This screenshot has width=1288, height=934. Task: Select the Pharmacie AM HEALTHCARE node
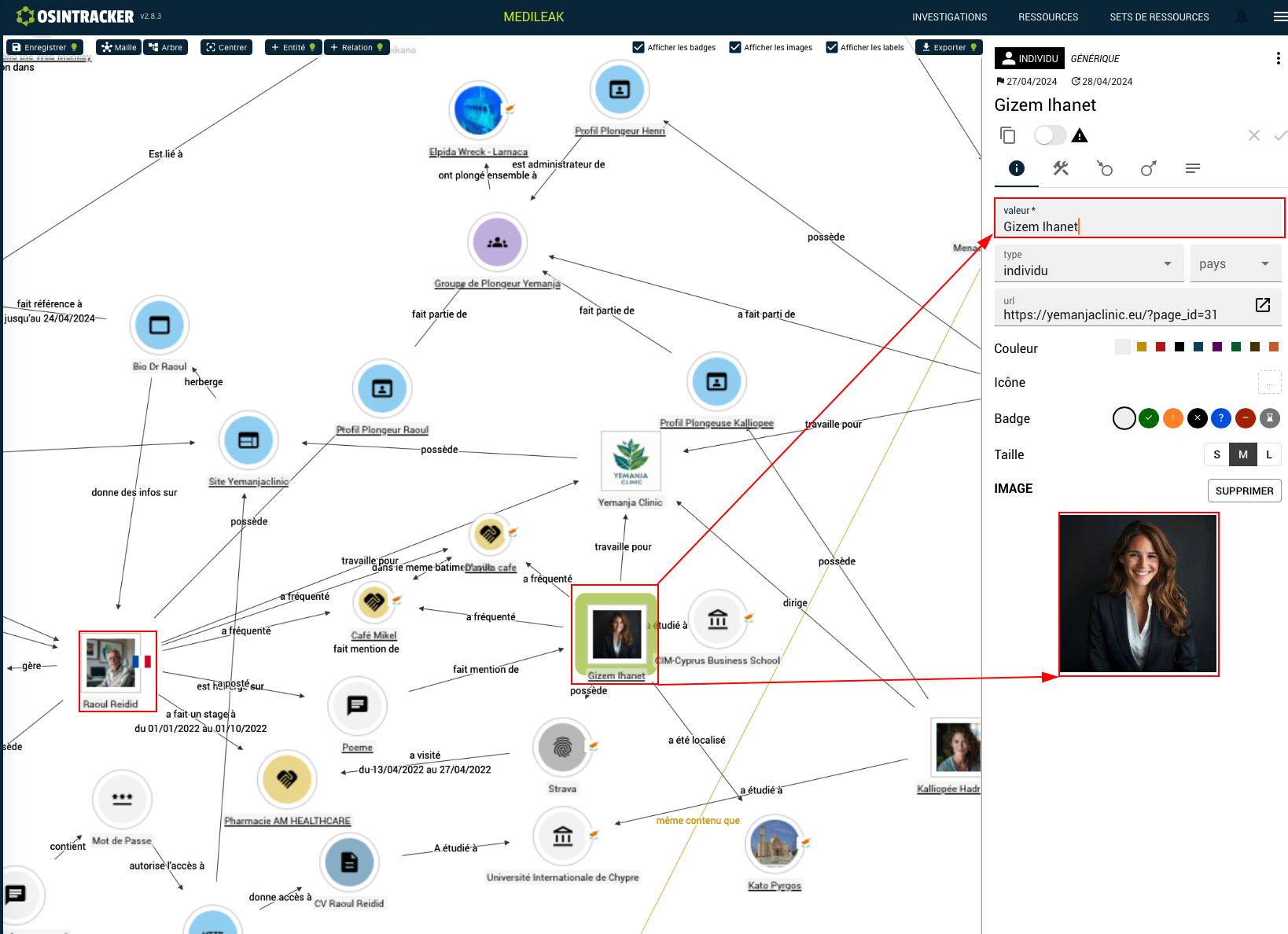pyautogui.click(x=287, y=779)
